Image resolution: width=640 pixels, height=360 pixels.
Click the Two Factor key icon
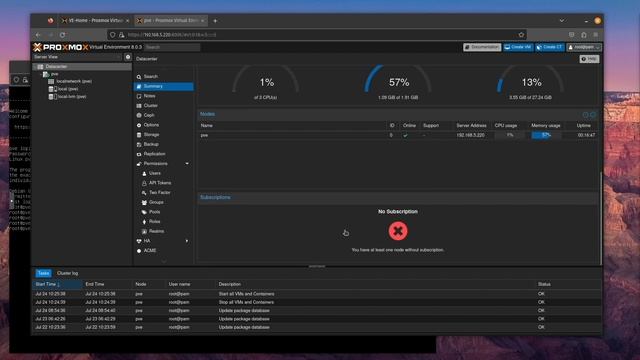pos(144,193)
